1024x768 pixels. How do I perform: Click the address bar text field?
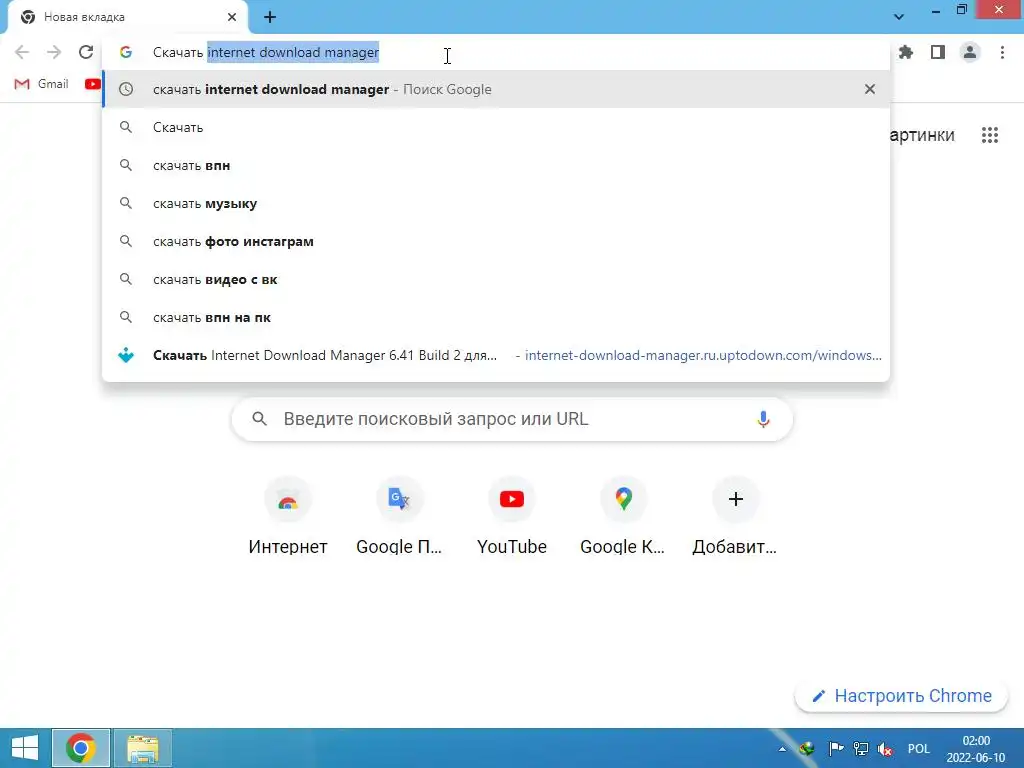coord(496,52)
